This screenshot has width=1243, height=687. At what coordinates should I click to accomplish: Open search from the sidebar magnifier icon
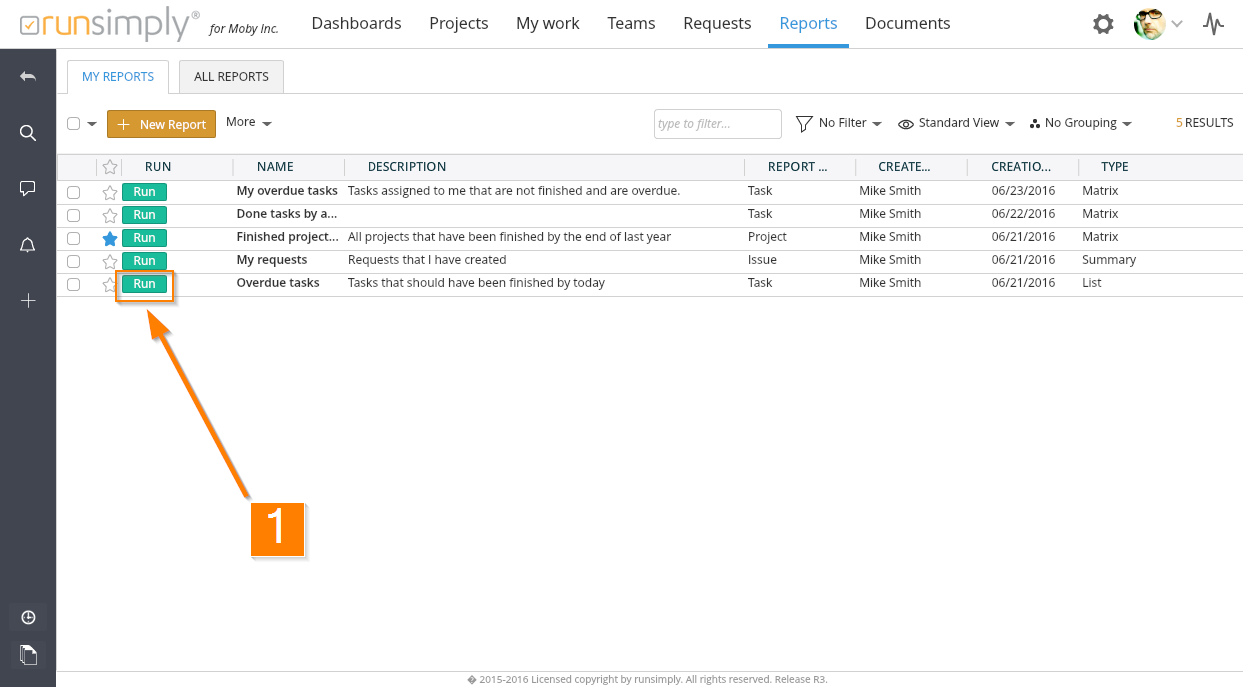[28, 133]
